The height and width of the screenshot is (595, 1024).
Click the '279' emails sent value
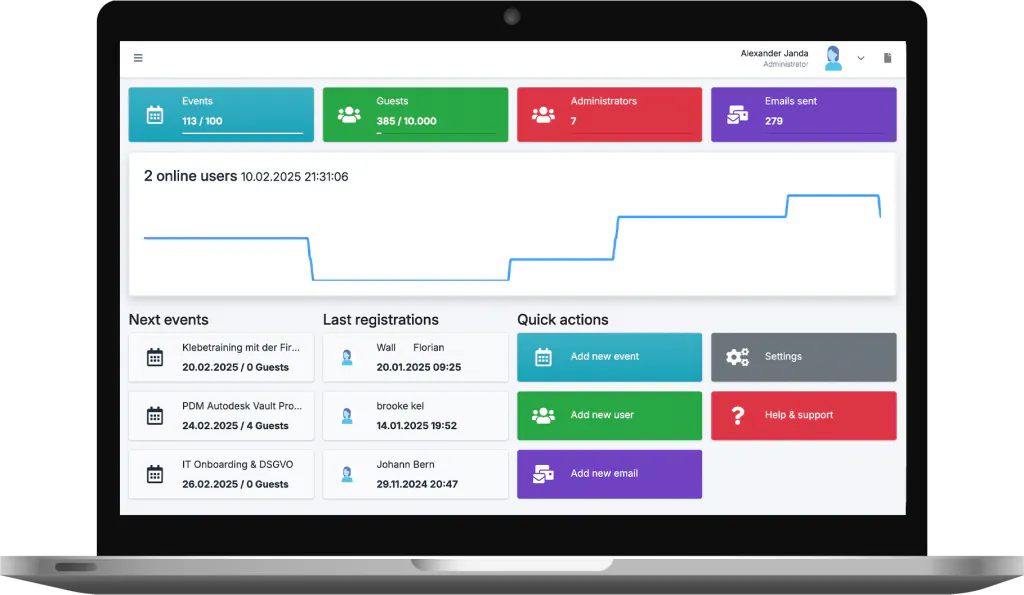click(x=773, y=121)
